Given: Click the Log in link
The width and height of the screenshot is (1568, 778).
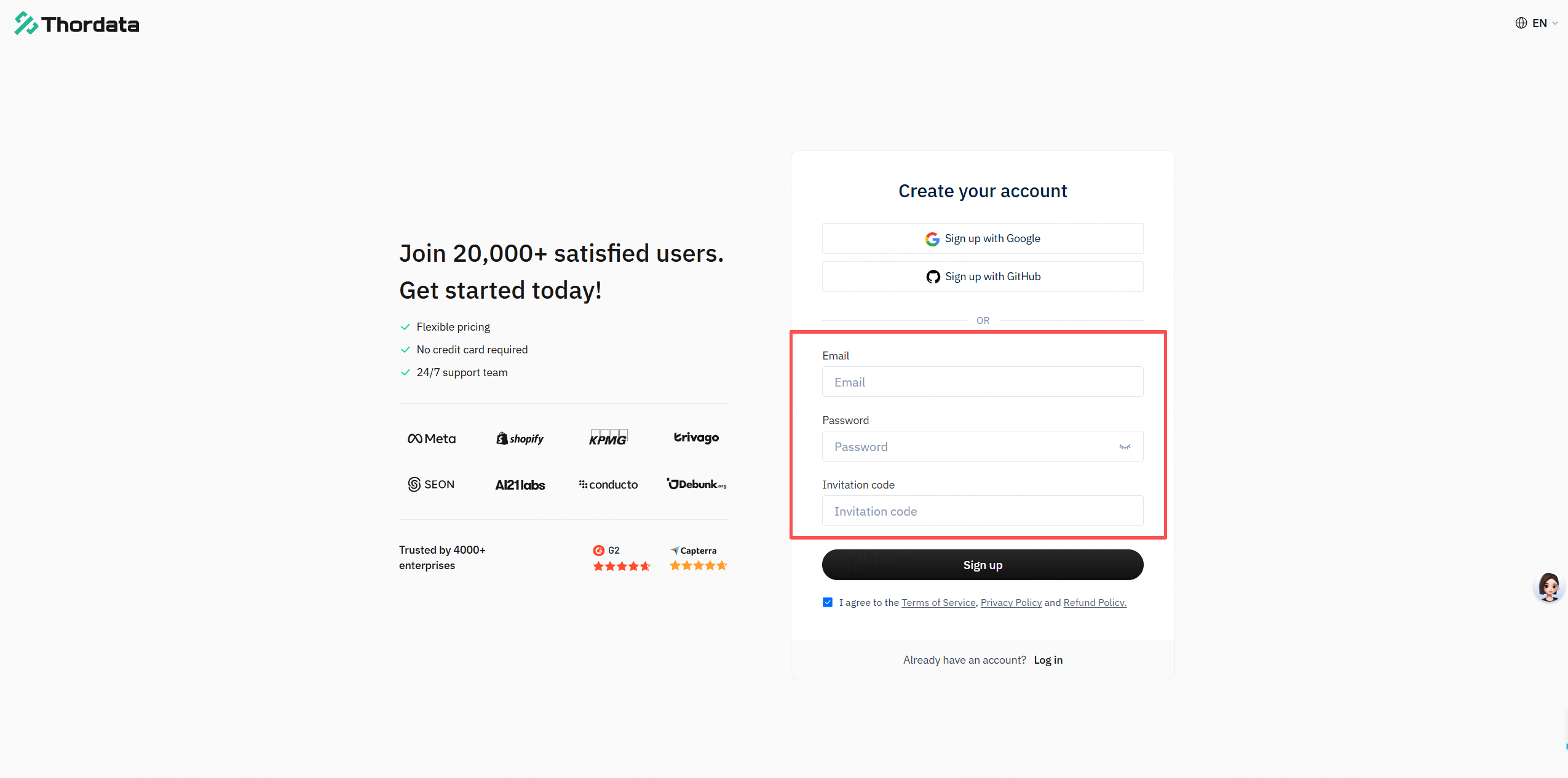Looking at the screenshot, I should pos(1048,660).
